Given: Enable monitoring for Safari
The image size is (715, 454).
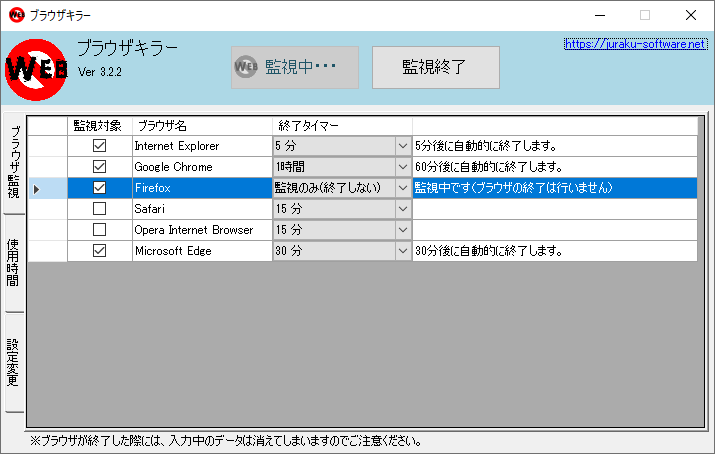Looking at the screenshot, I should click(99, 209).
